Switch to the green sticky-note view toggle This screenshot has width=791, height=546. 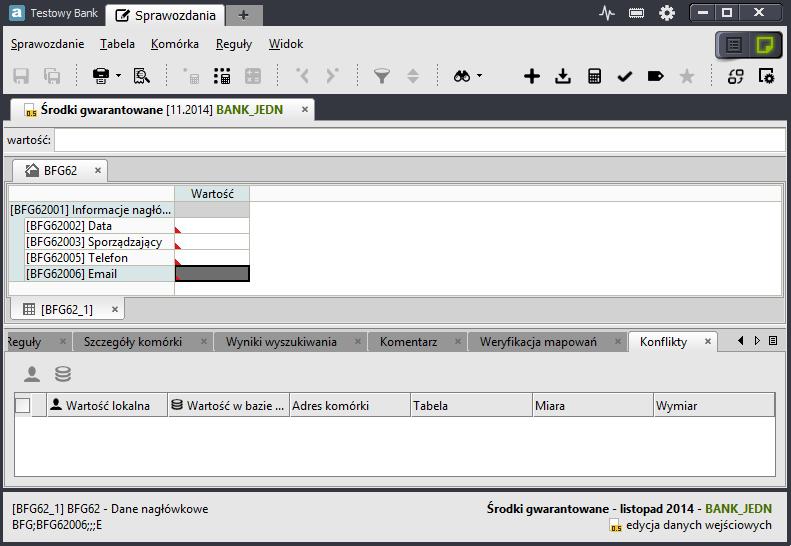[x=765, y=45]
